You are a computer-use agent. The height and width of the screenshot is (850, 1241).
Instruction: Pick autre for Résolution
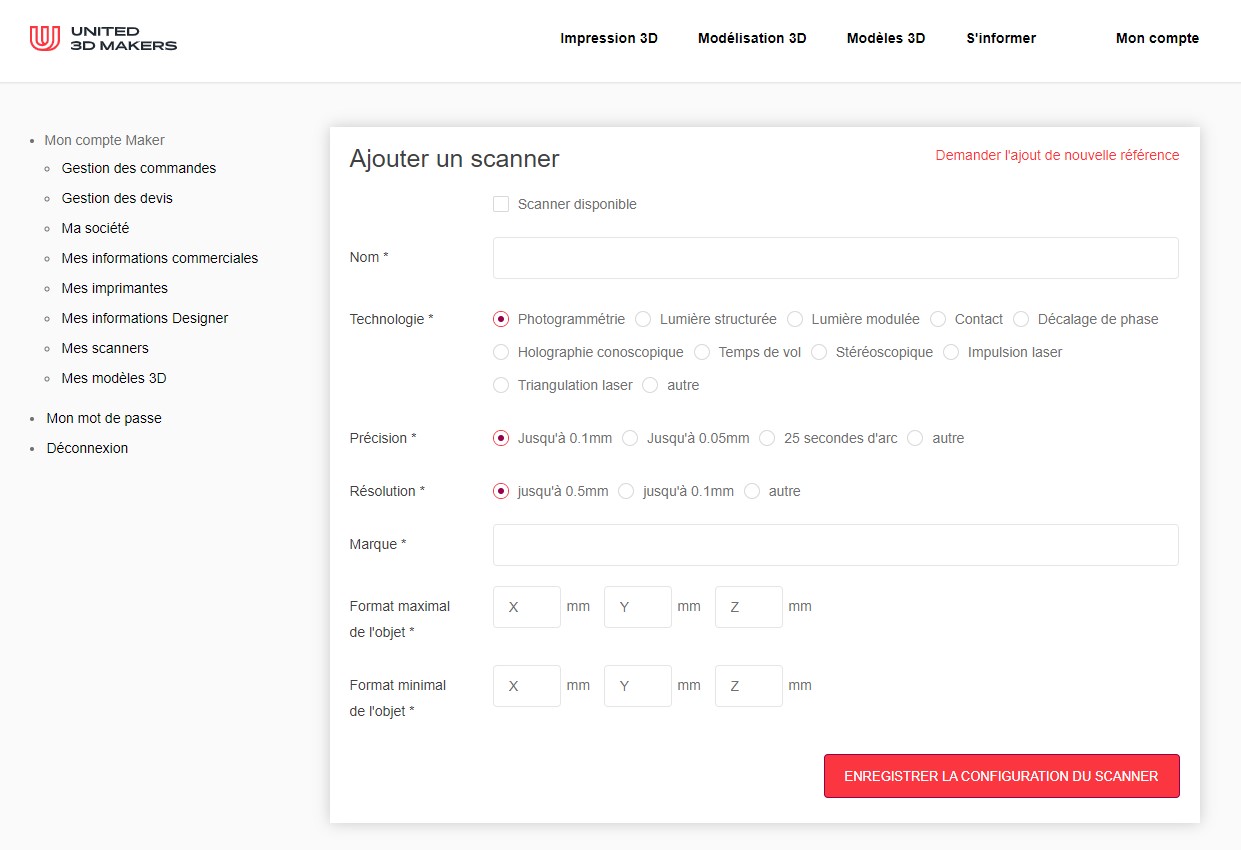(751, 491)
